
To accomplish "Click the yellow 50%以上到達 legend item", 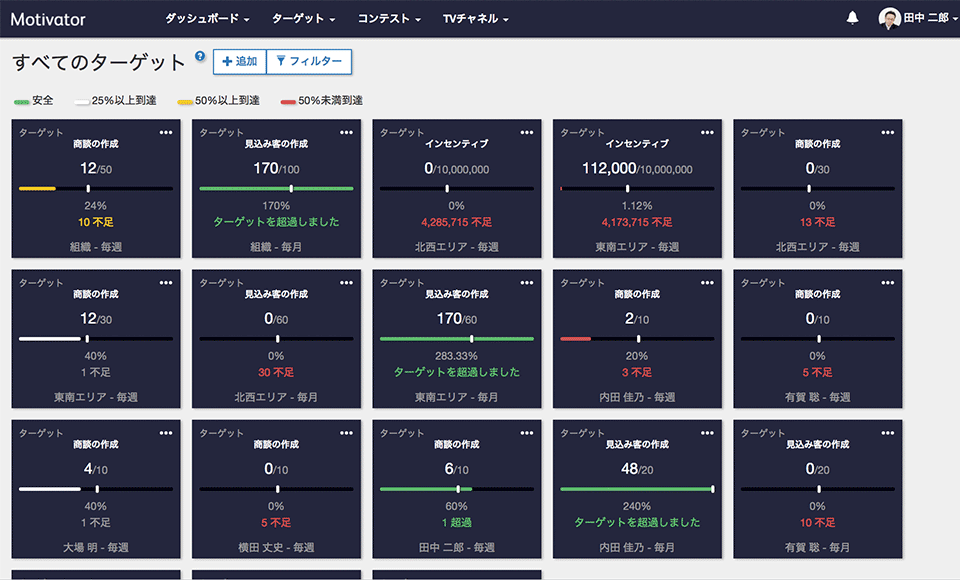I will tap(219, 100).
